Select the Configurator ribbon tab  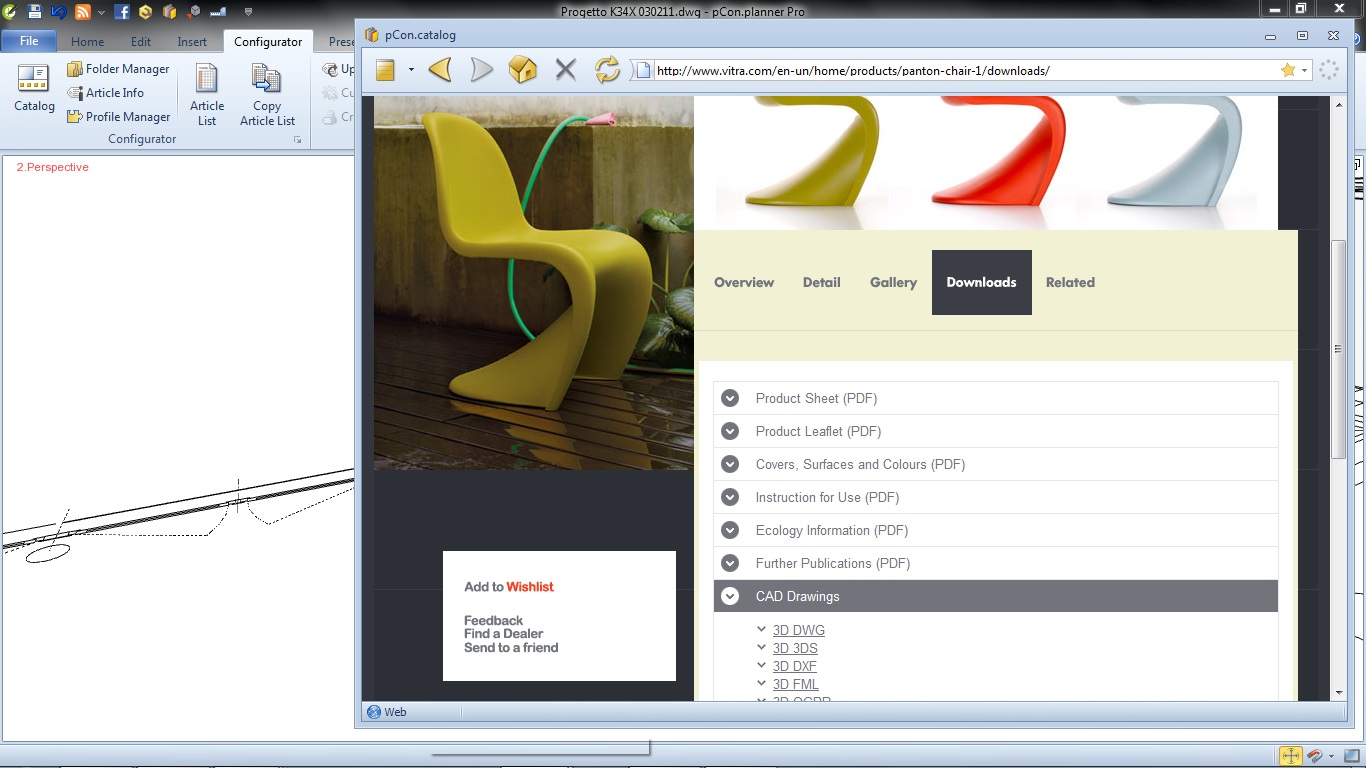268,42
